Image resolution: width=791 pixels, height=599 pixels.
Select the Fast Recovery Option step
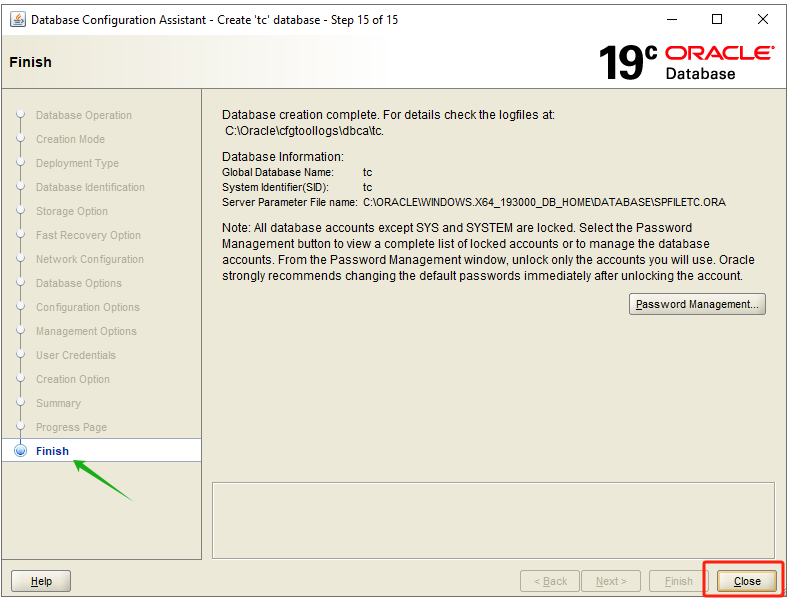pos(88,235)
